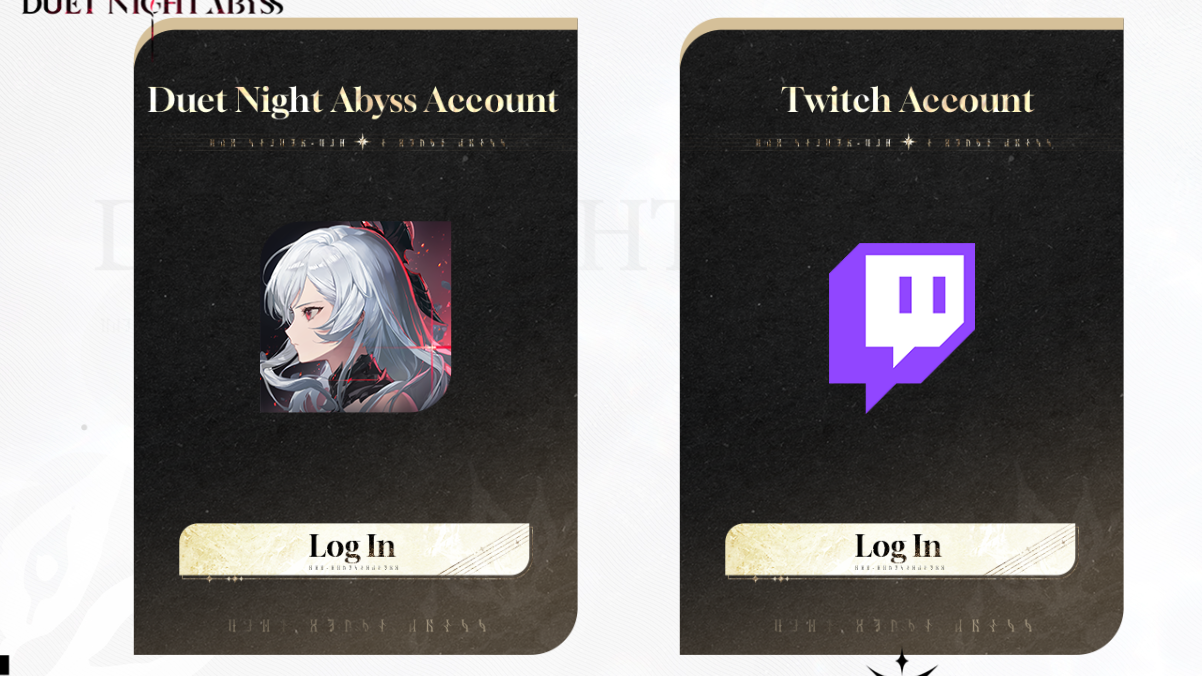Click the star emblem below the Twitch card
The image size is (1202, 676).
click(x=902, y=663)
